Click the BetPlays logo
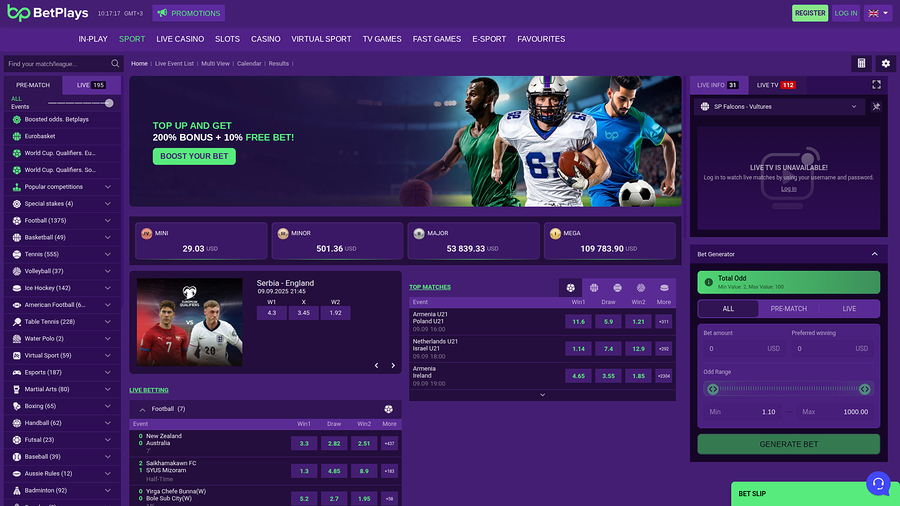Viewport: 900px width, 506px height. pos(48,13)
